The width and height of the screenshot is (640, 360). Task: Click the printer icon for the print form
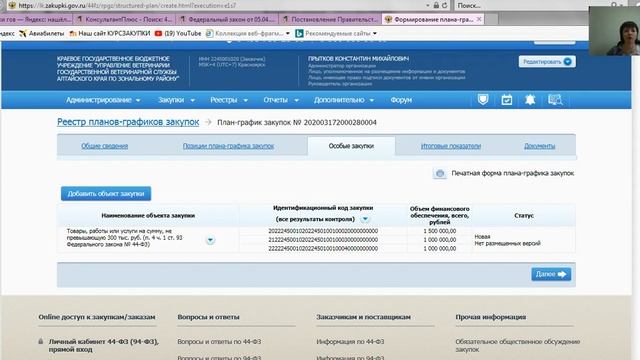point(440,173)
